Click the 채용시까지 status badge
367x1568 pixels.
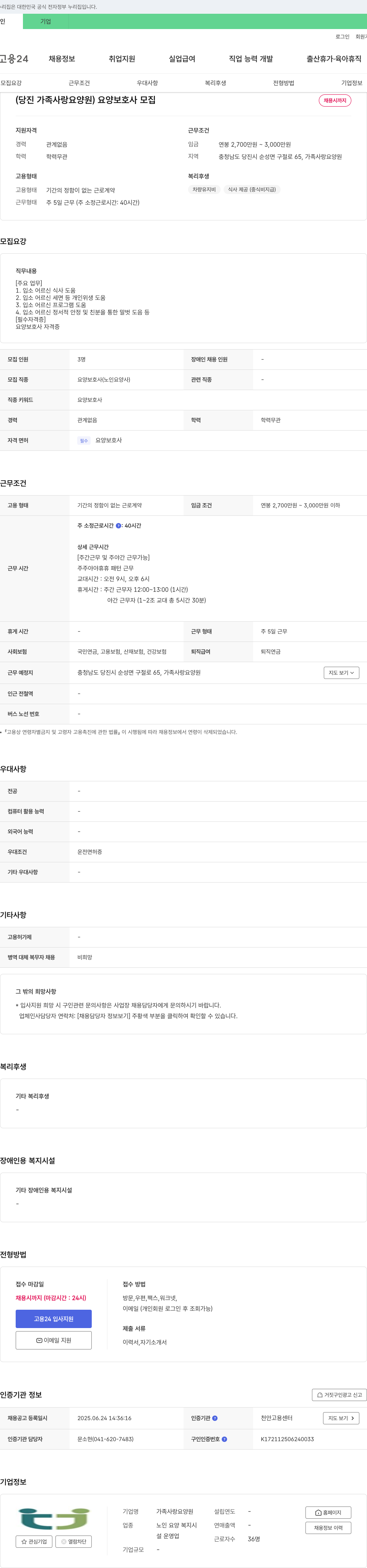(335, 100)
